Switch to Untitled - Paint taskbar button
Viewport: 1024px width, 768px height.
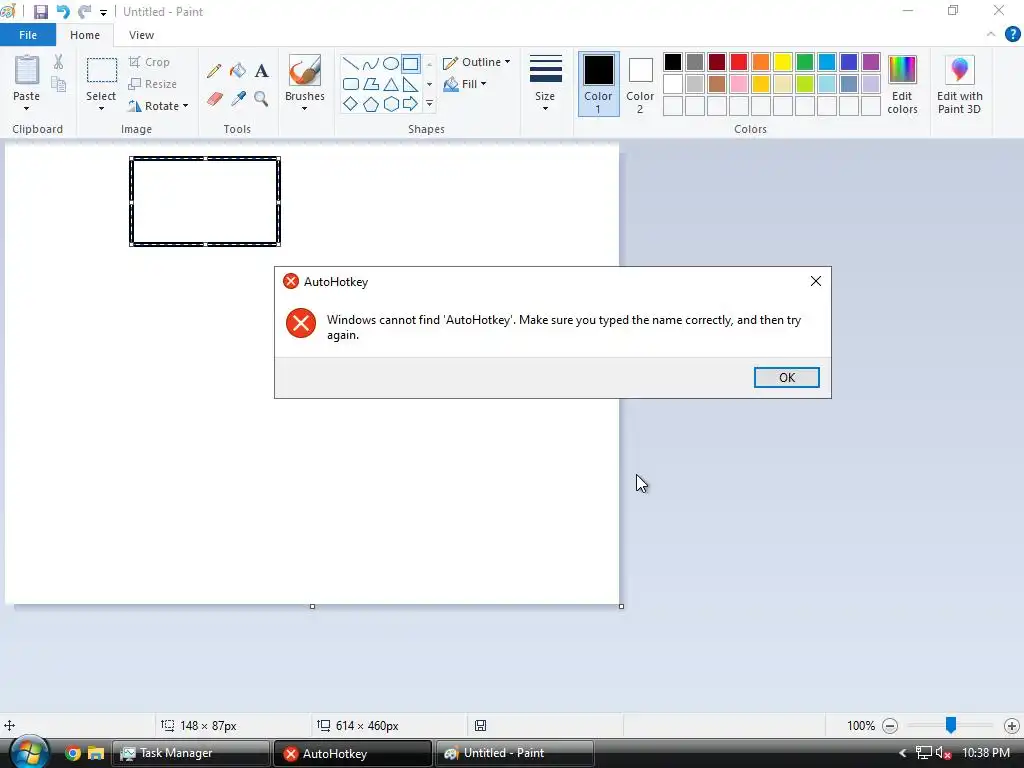pyautogui.click(x=515, y=753)
